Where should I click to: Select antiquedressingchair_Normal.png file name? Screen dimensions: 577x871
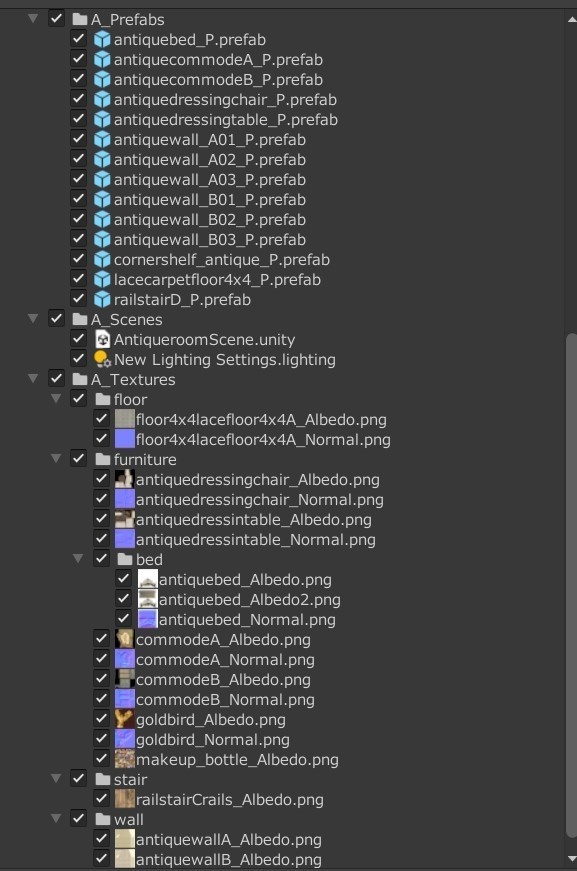[x=259, y=499]
